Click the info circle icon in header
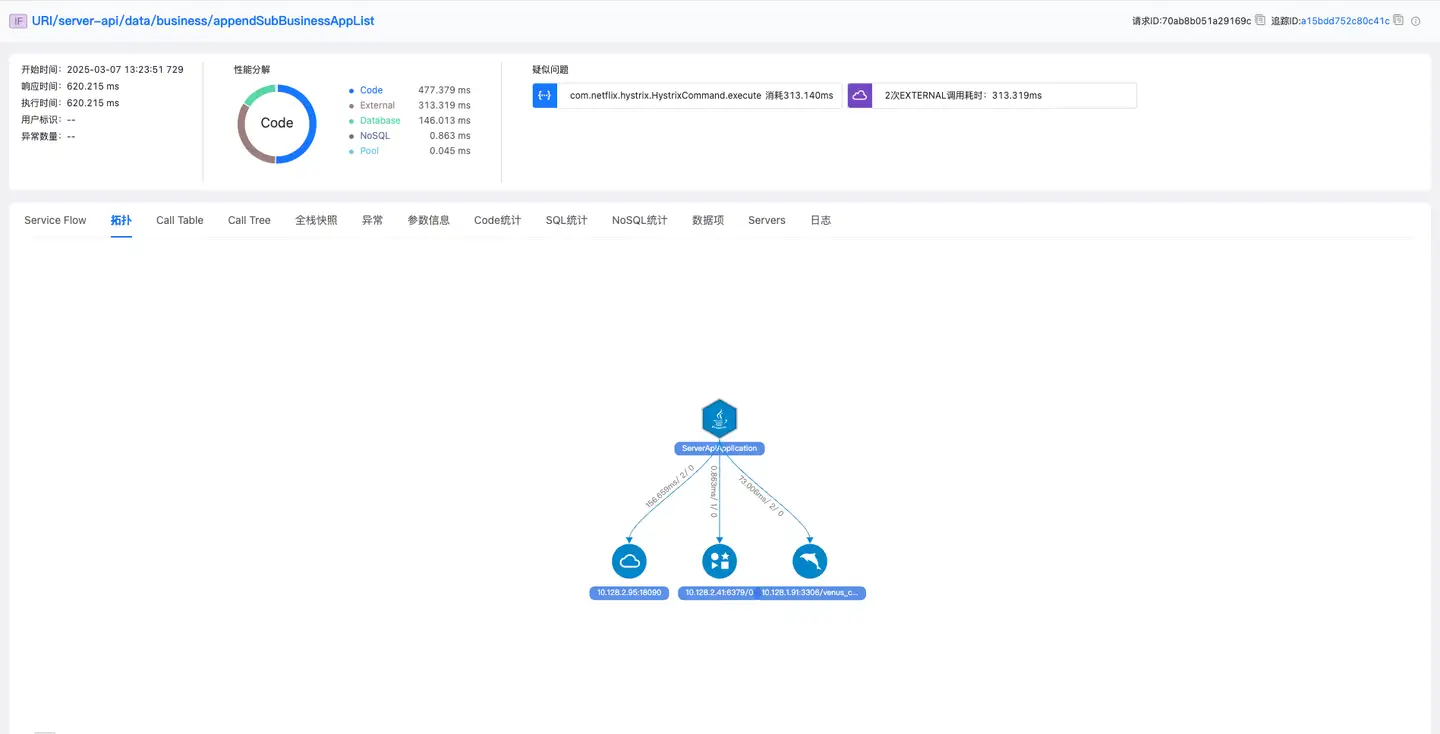Image resolution: width=1440 pixels, height=734 pixels. click(x=1416, y=21)
